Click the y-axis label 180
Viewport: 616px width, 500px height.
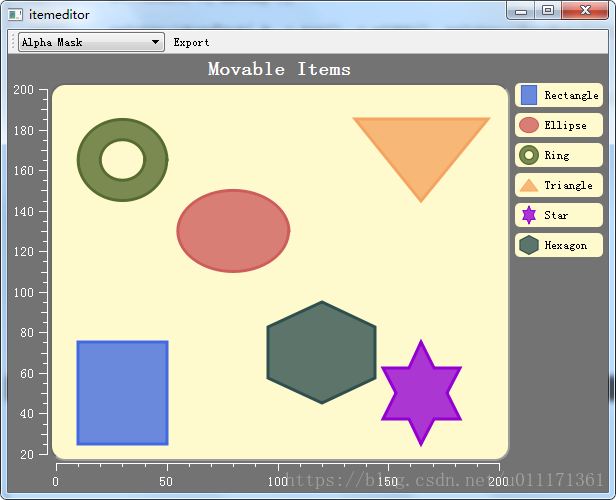(x=24, y=130)
